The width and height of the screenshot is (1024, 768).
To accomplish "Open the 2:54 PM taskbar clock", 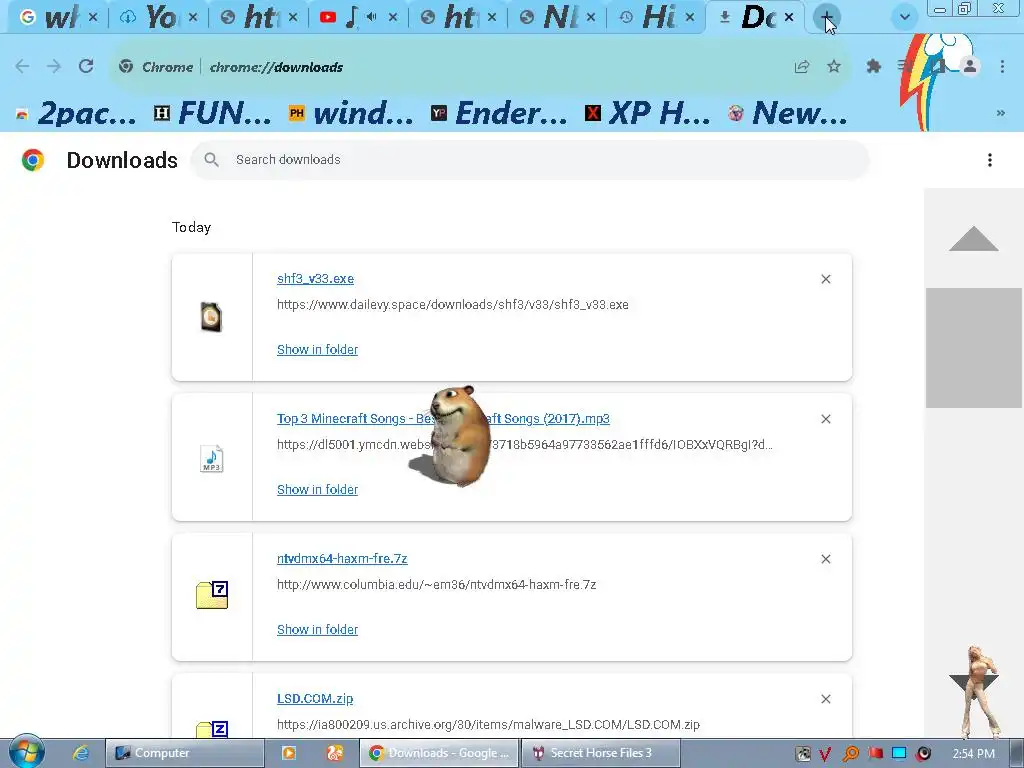I will click(974, 754).
